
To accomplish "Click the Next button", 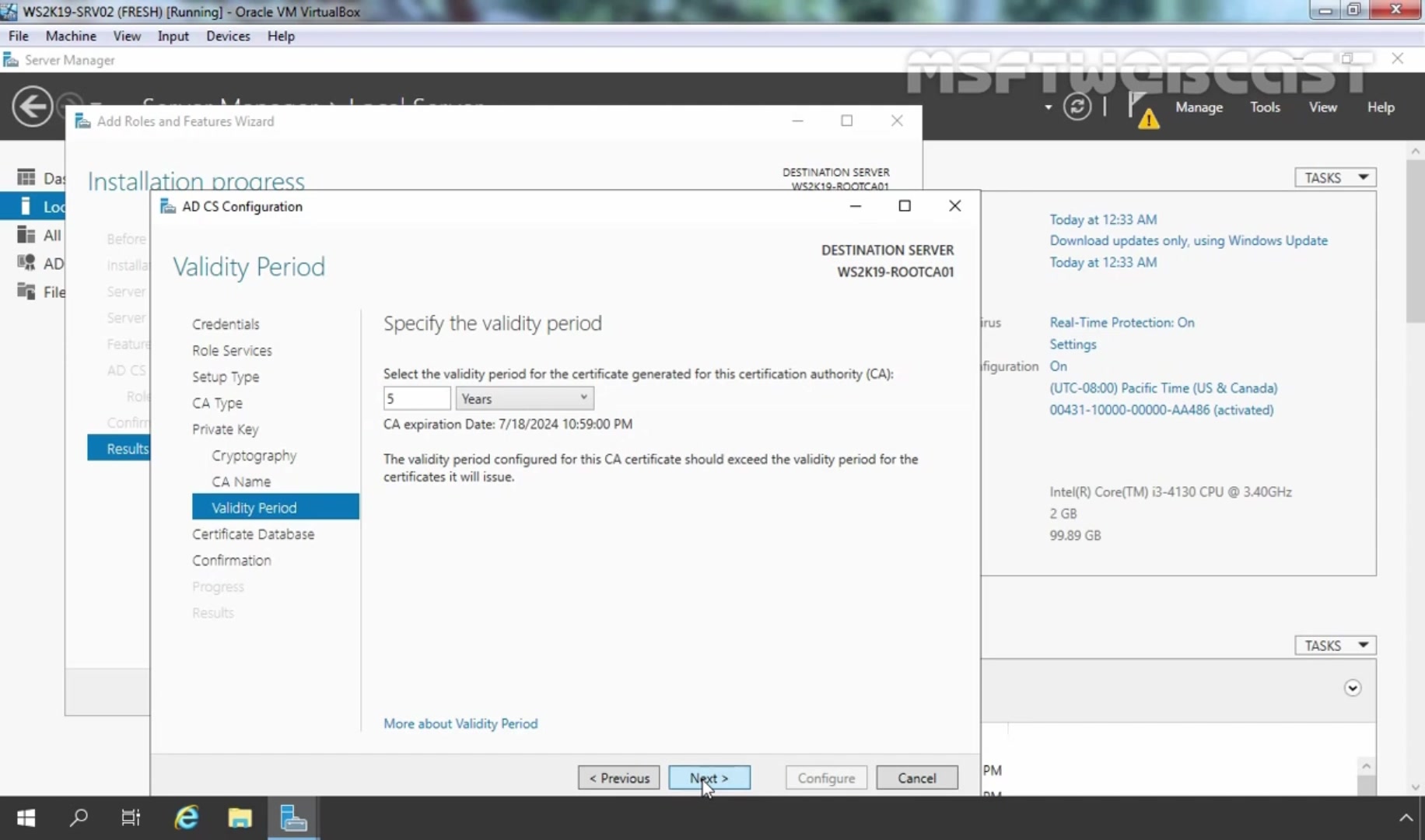I will click(x=709, y=778).
